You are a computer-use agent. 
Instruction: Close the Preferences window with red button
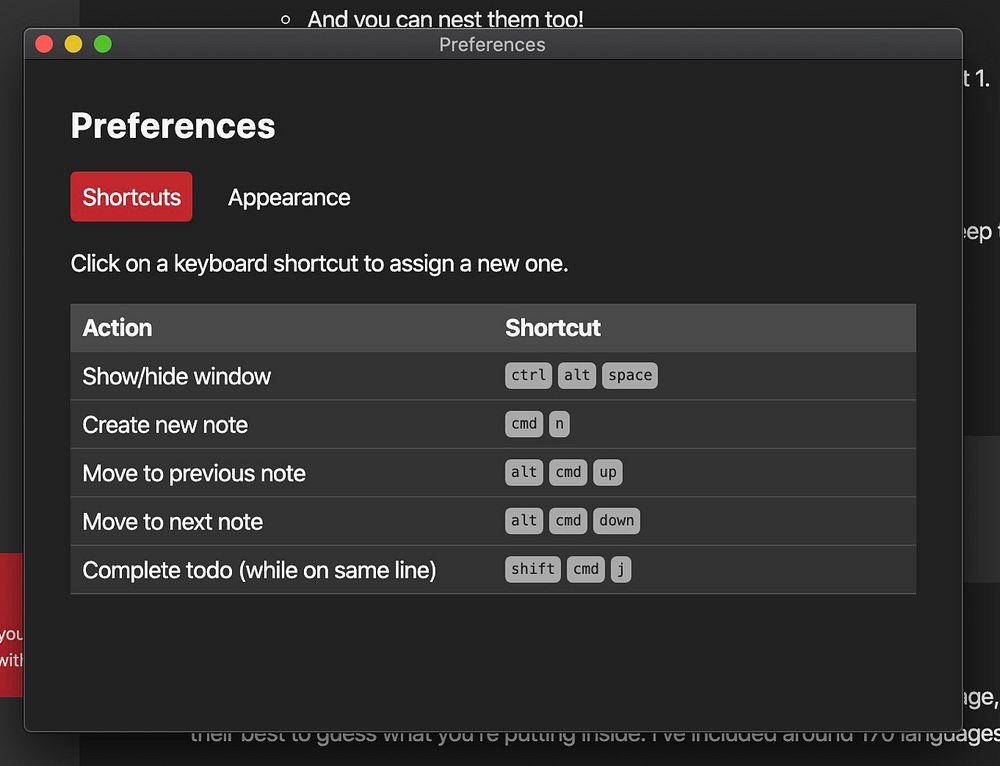[x=44, y=44]
